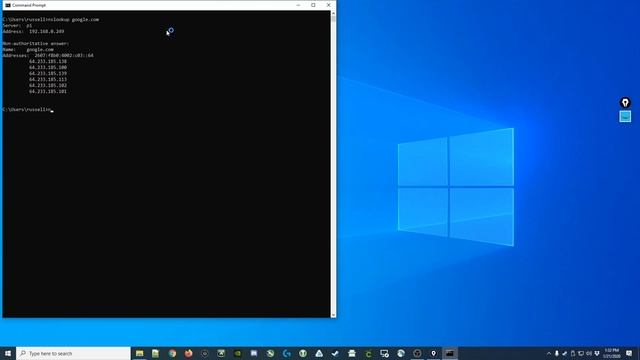Click the IP '64.233.185.101' output line
The height and width of the screenshot is (360, 640).
click(x=48, y=91)
